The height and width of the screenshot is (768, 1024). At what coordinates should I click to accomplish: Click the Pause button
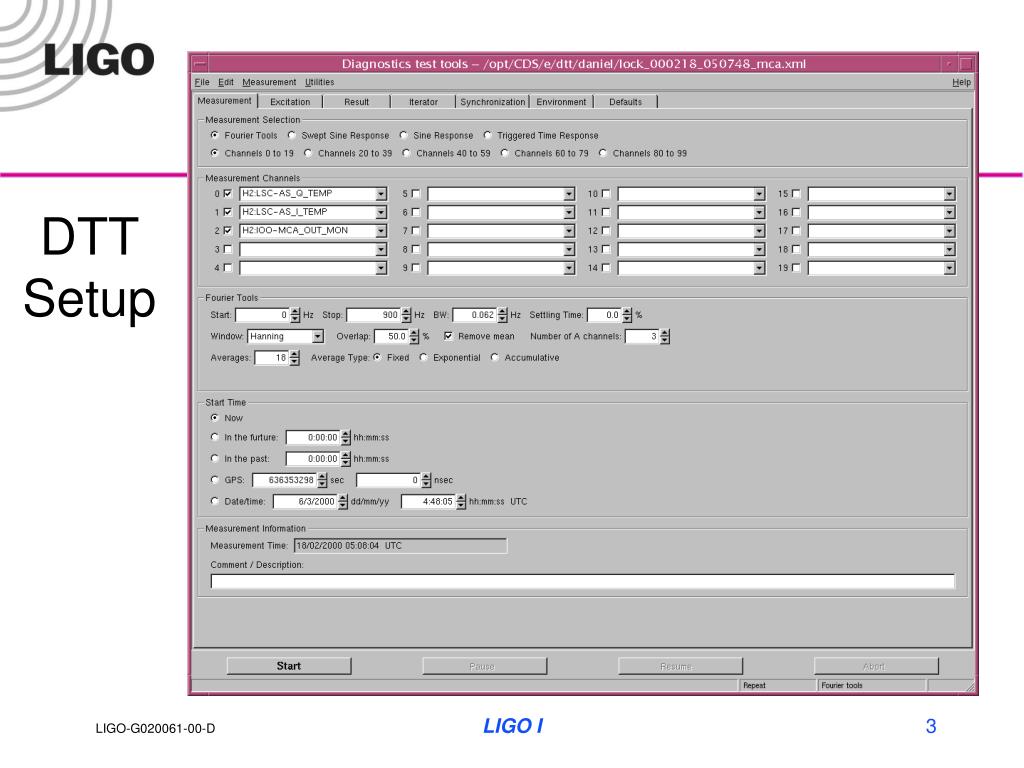coord(485,666)
